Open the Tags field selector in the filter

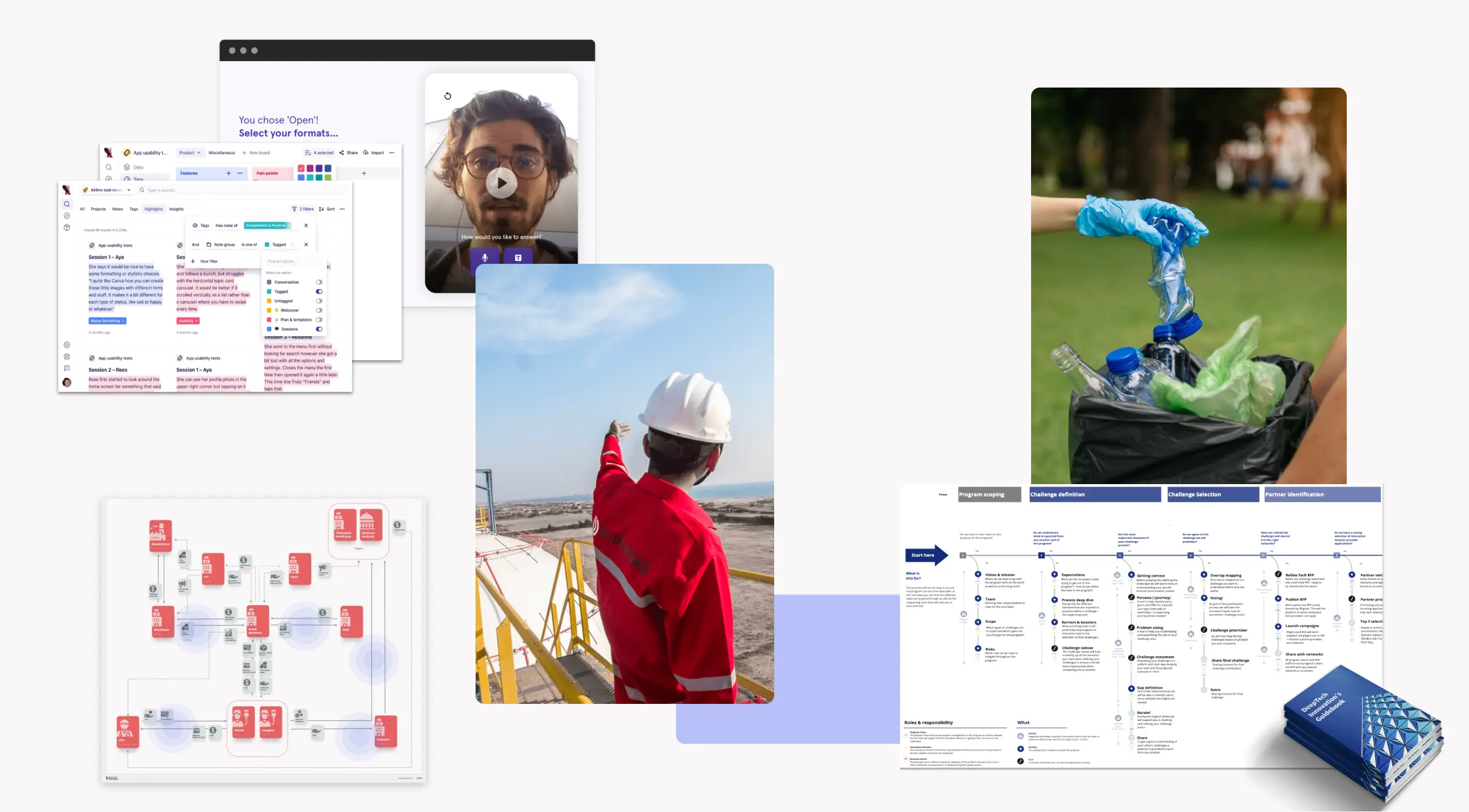click(x=201, y=226)
